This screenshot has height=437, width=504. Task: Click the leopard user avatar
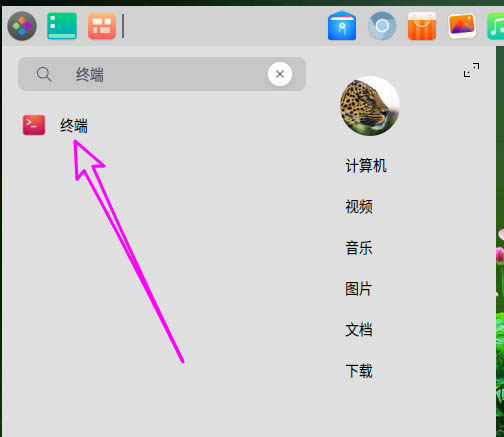coord(370,106)
